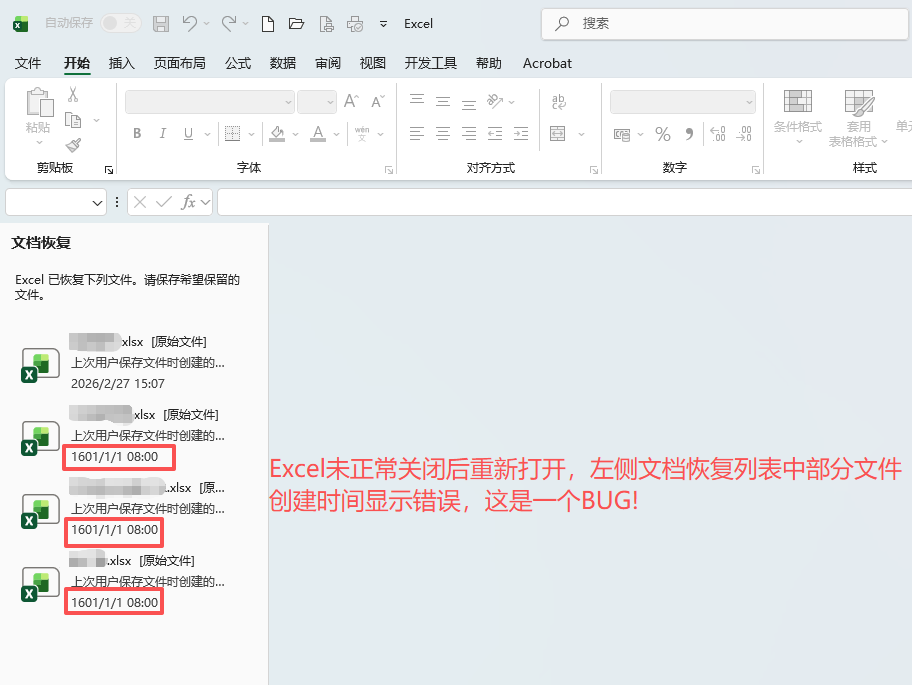Switch to the 页面布局 tab

pyautogui.click(x=179, y=63)
